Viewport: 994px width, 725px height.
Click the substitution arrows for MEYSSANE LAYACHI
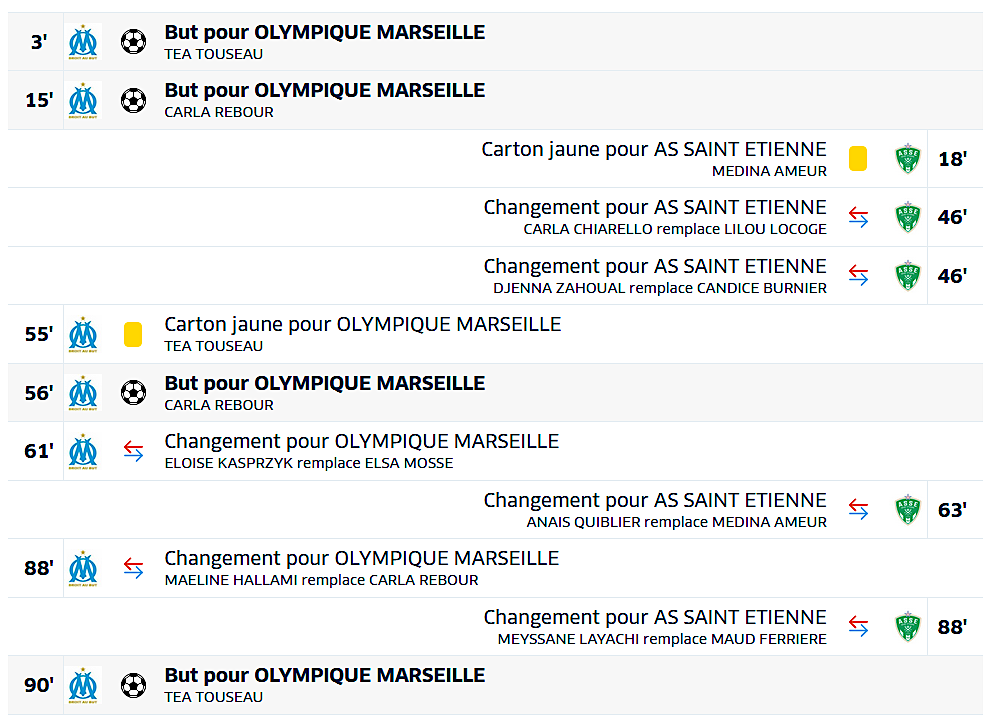858,627
